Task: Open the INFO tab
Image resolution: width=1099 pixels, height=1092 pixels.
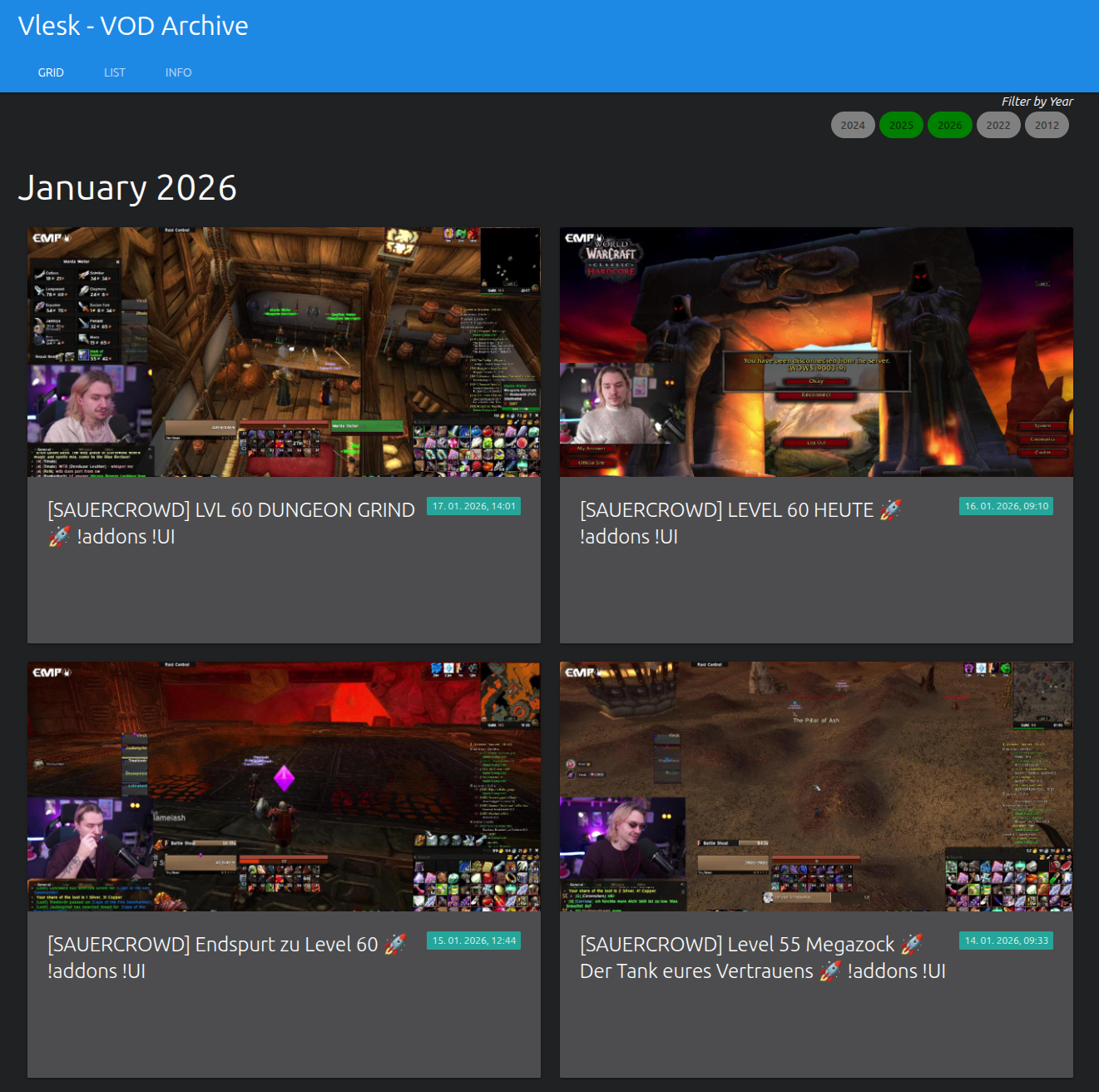Action: click(178, 72)
